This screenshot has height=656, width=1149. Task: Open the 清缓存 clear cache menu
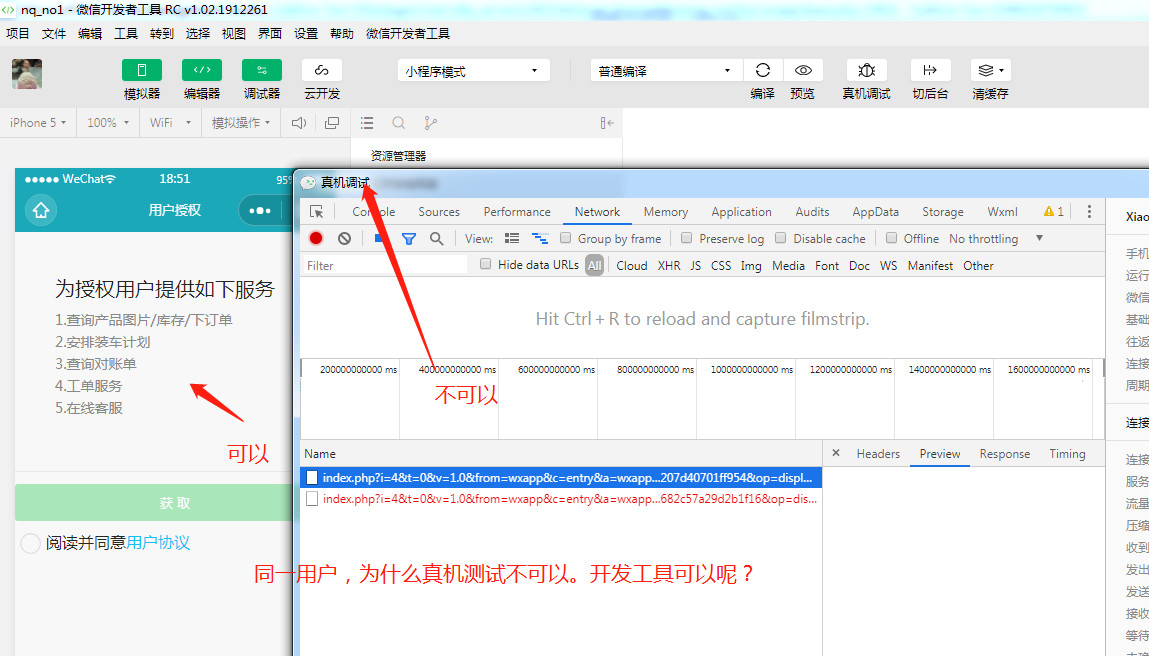coord(991,70)
